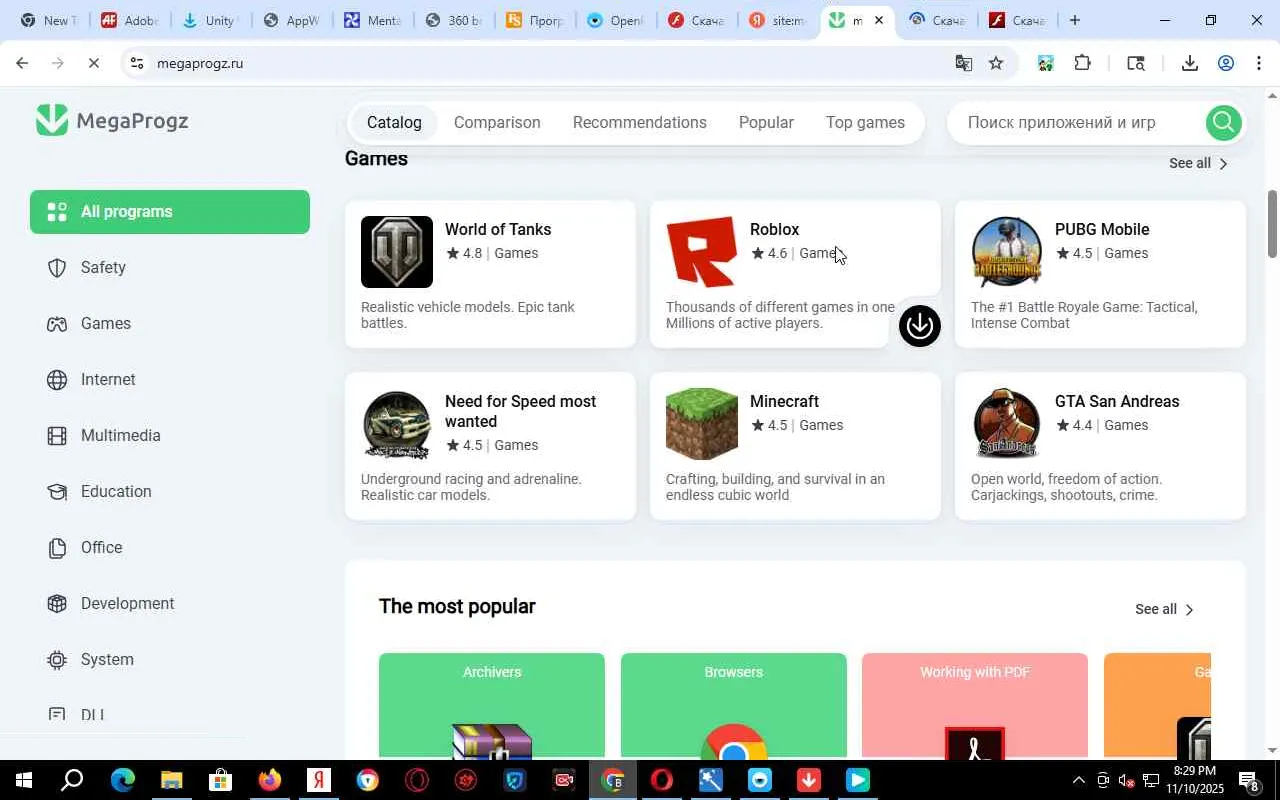
Task: Open the Chrome three-dot menu
Action: coord(1259,63)
